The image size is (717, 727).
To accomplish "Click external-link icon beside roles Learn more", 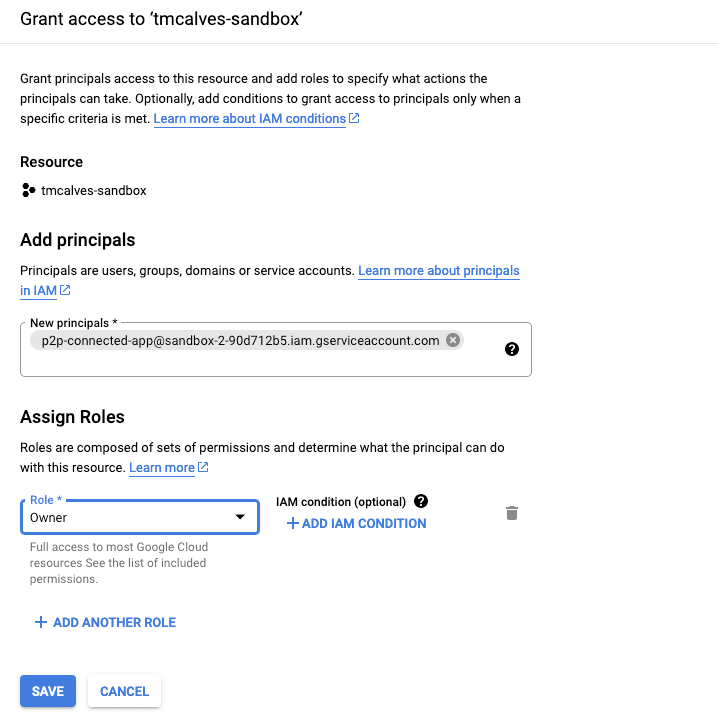I will point(203,468).
